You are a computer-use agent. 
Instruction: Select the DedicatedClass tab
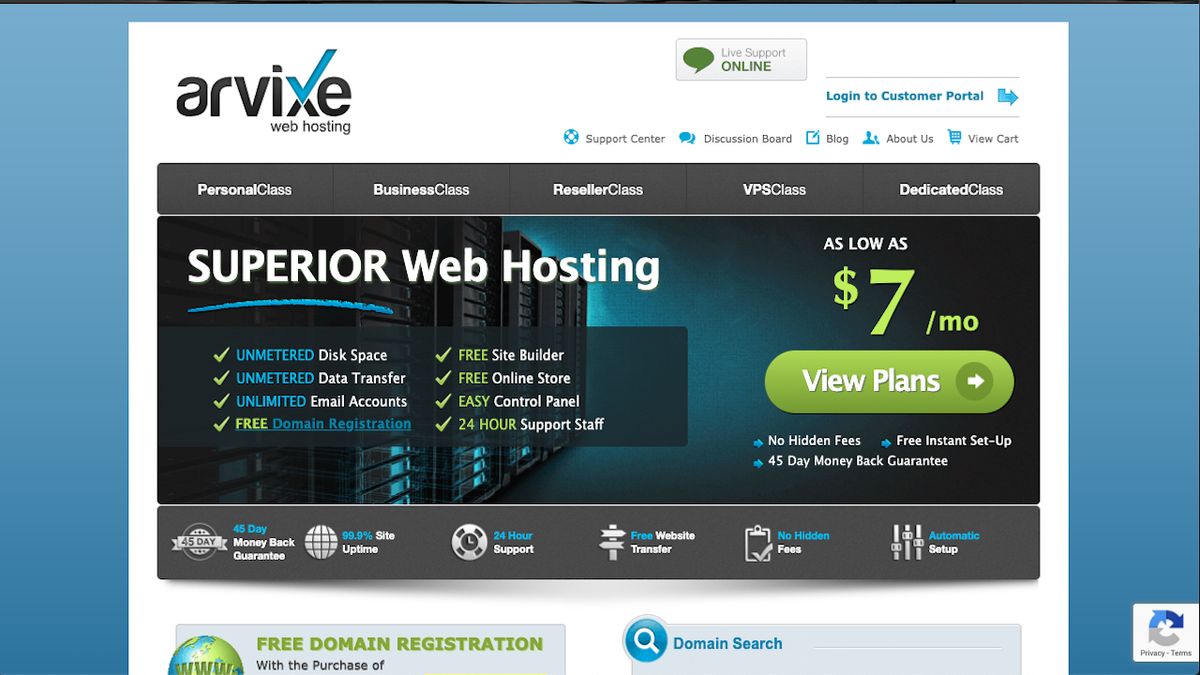(950, 189)
